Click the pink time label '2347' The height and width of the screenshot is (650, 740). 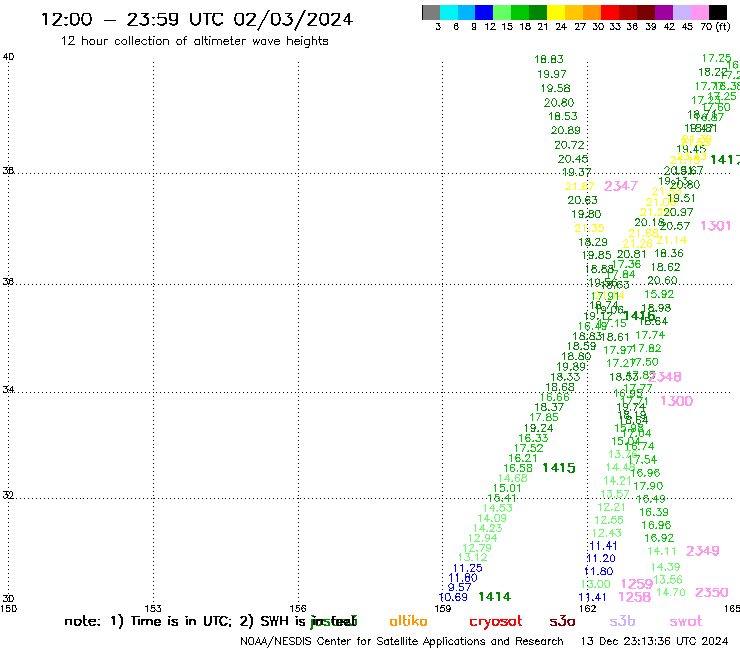(x=621, y=186)
